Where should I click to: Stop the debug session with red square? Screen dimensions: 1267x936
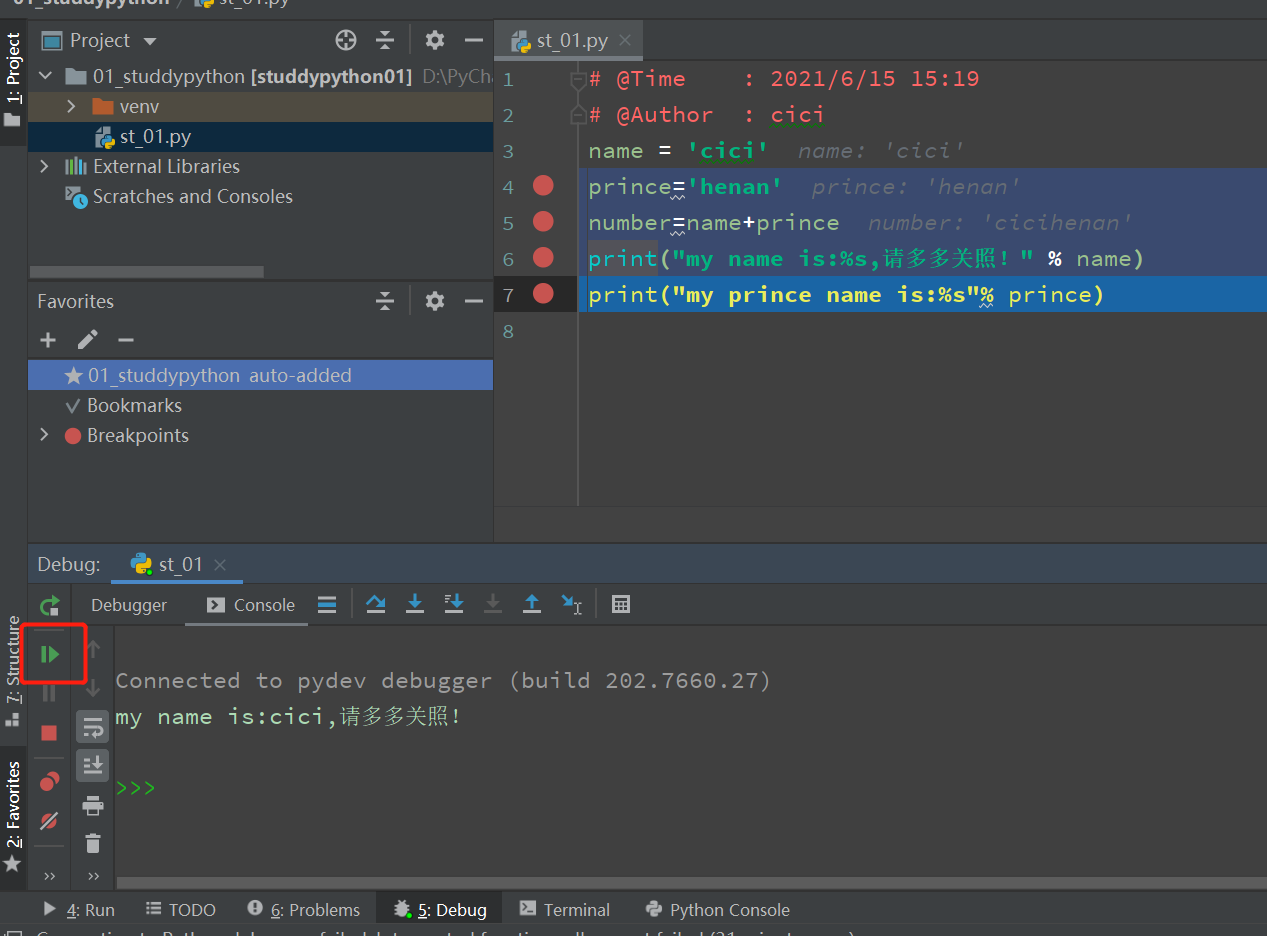pyautogui.click(x=49, y=733)
